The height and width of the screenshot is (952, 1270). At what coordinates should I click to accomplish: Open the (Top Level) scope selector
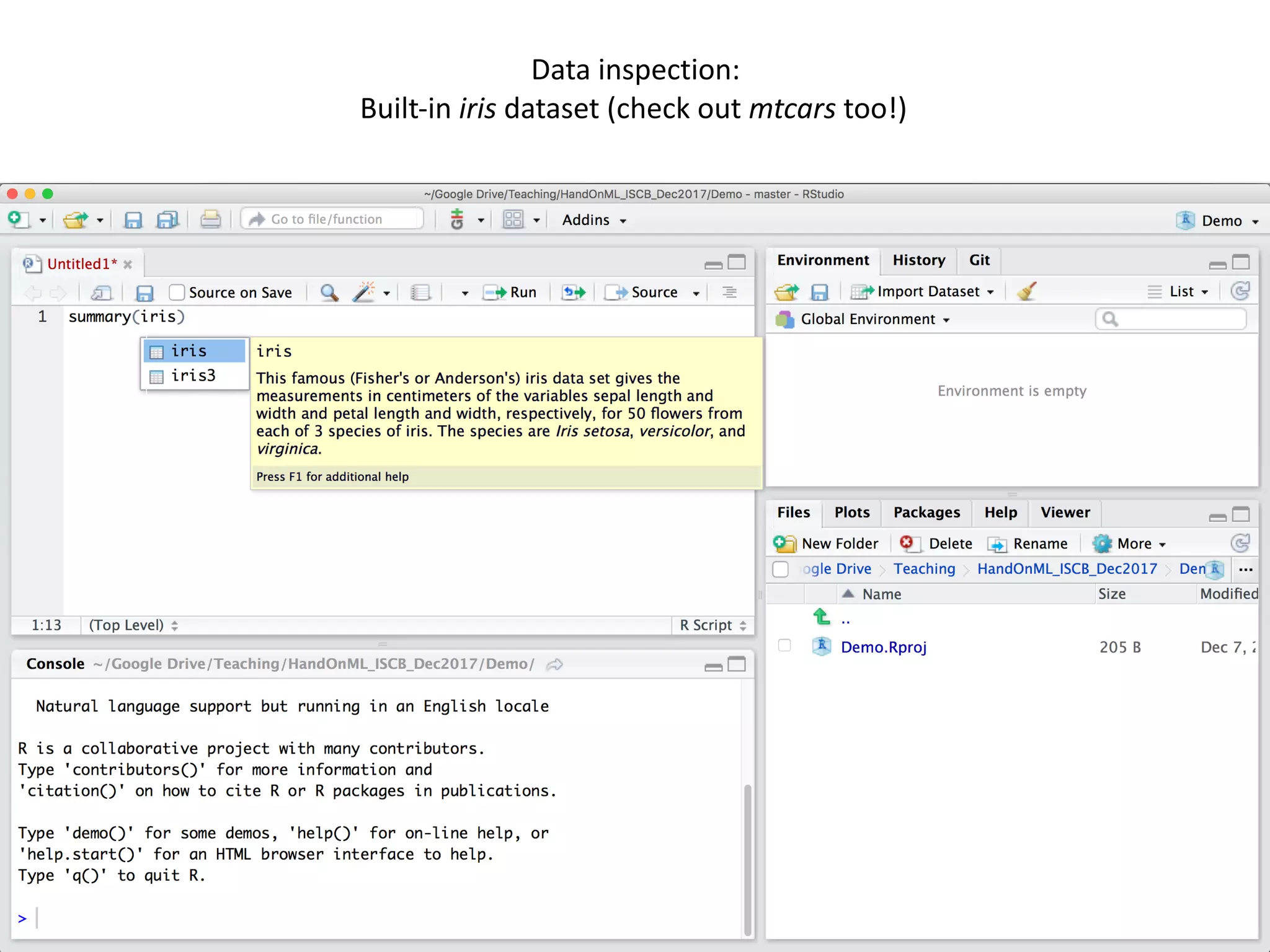point(133,625)
